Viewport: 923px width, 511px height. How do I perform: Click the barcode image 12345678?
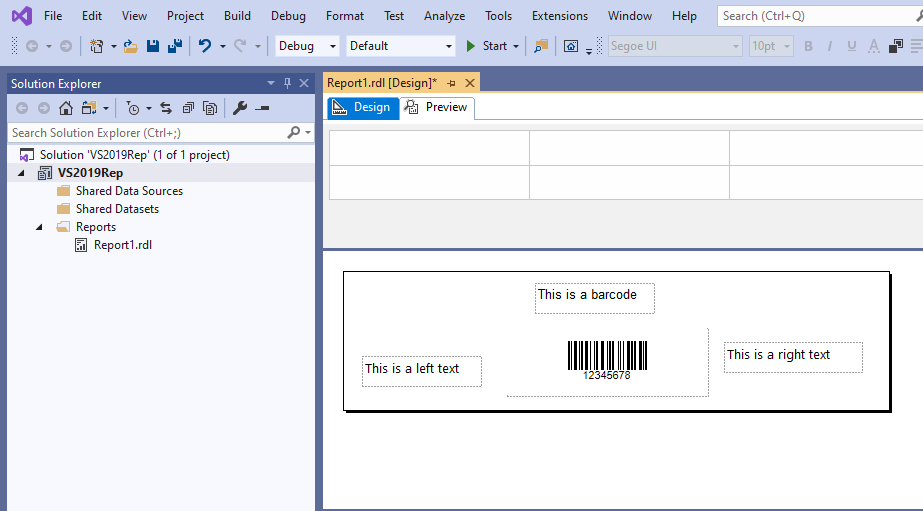pyautogui.click(x=607, y=360)
